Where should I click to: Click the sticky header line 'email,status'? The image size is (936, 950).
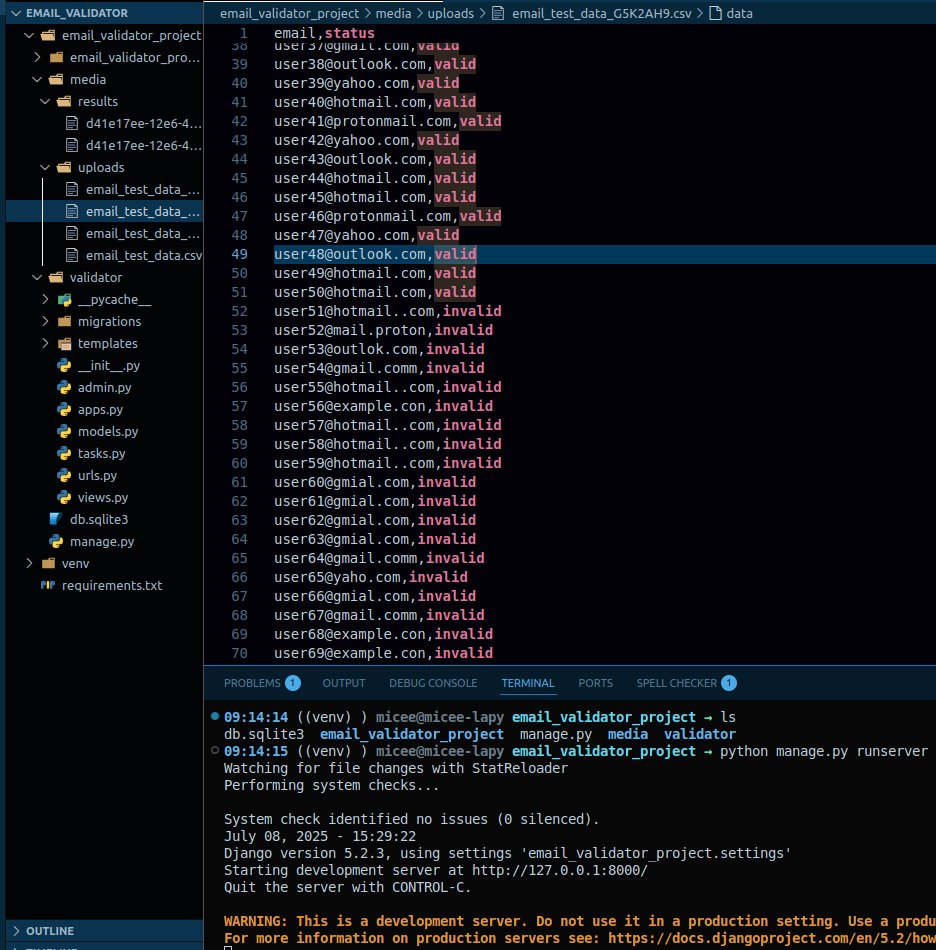pyautogui.click(x=324, y=33)
